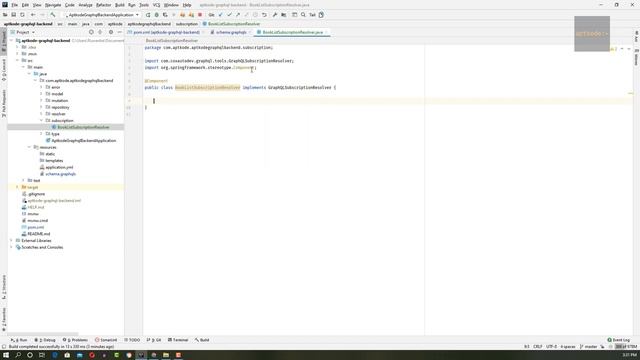Open the Problems tool window button

tap(75, 340)
